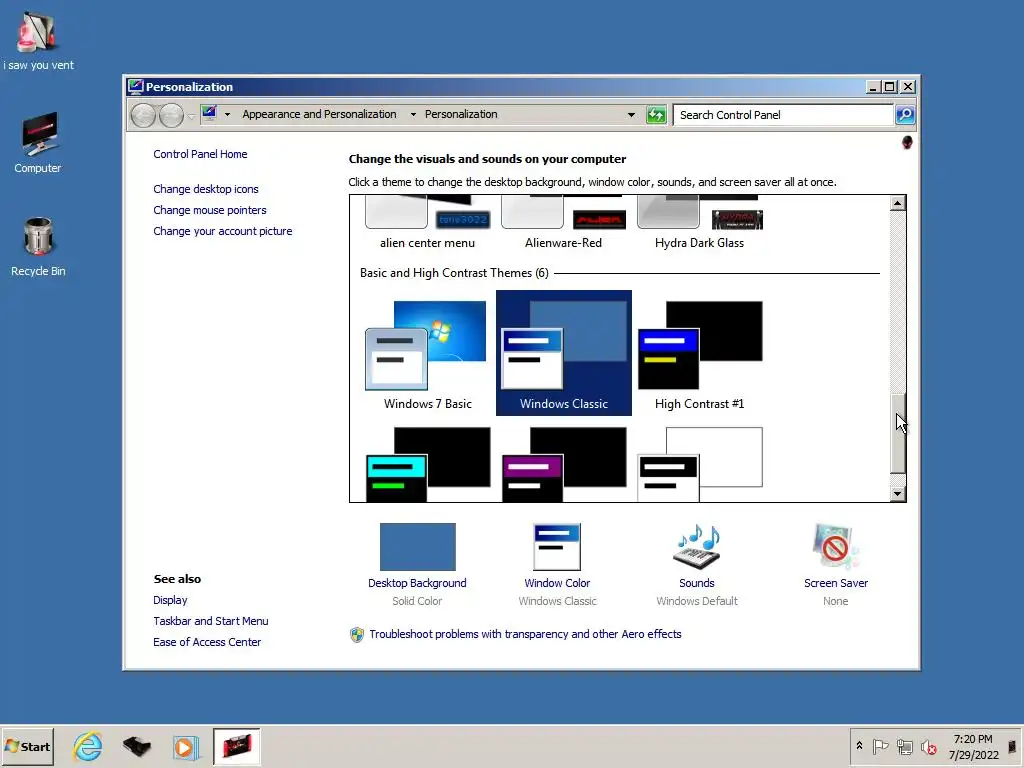
Task: Click the Window Color link label
Action: pyautogui.click(x=557, y=583)
